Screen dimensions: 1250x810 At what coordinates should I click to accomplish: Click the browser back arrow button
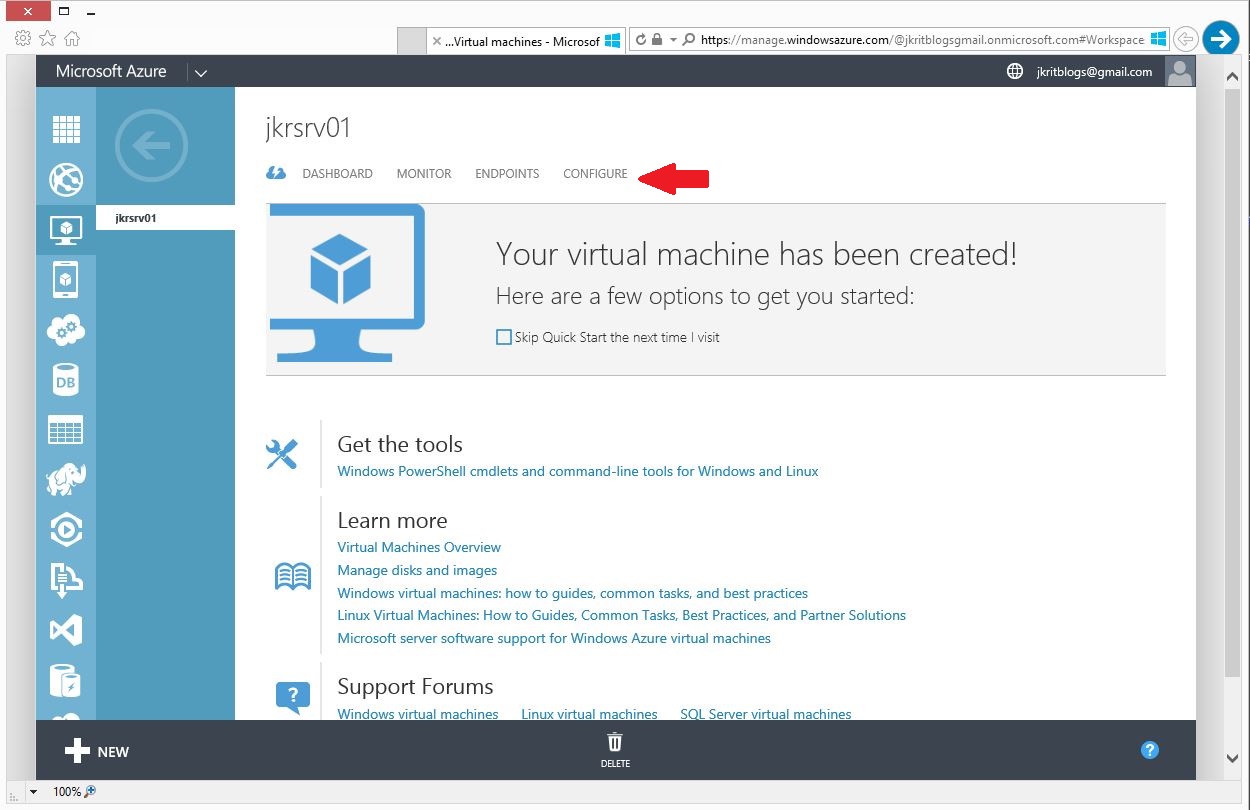click(1186, 39)
